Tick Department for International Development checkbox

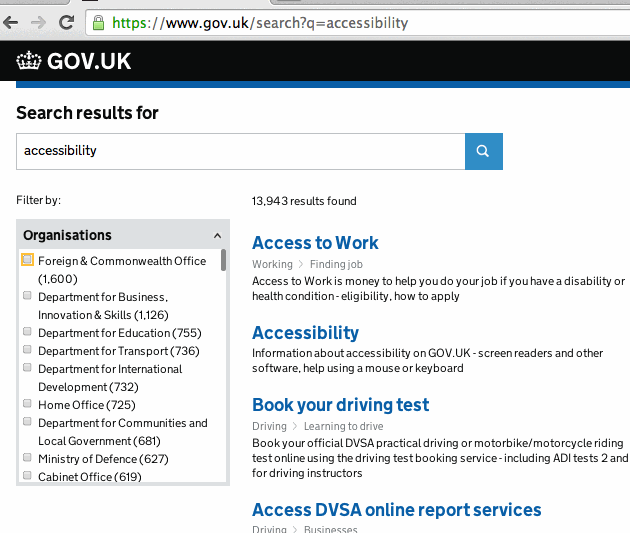coord(27,368)
